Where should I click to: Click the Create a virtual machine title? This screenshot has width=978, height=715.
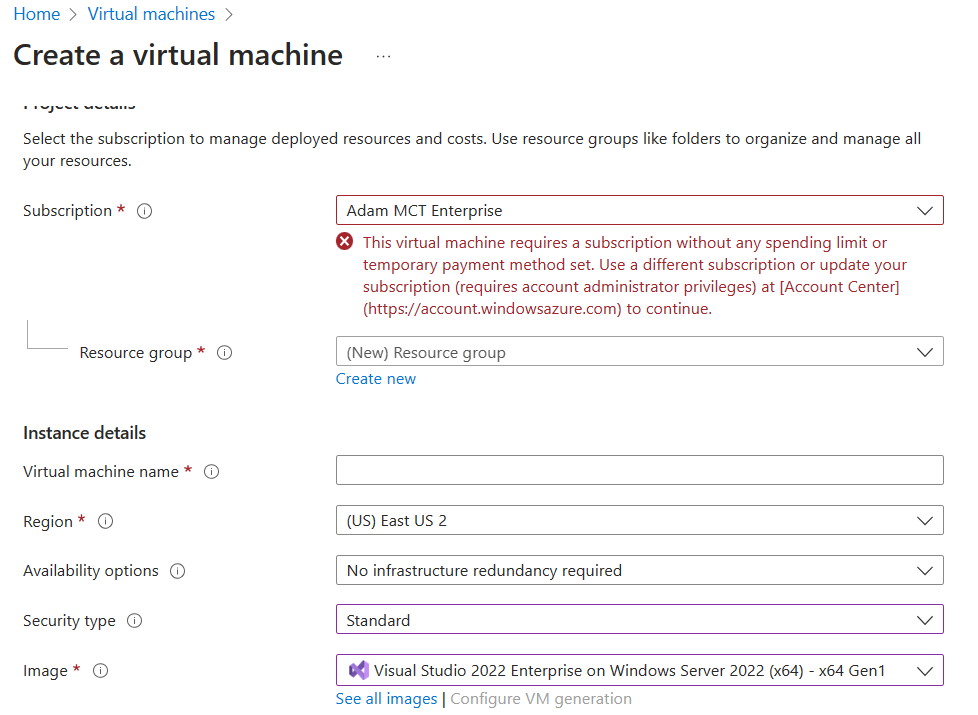[178, 55]
